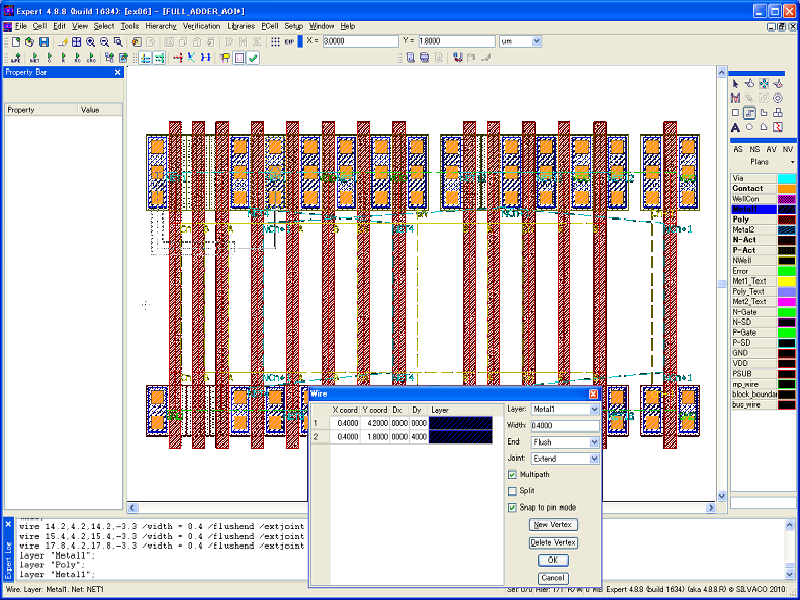The width and height of the screenshot is (800, 600).
Task: Open the Layer dropdown showing Metal1
Action: [x=594, y=410]
